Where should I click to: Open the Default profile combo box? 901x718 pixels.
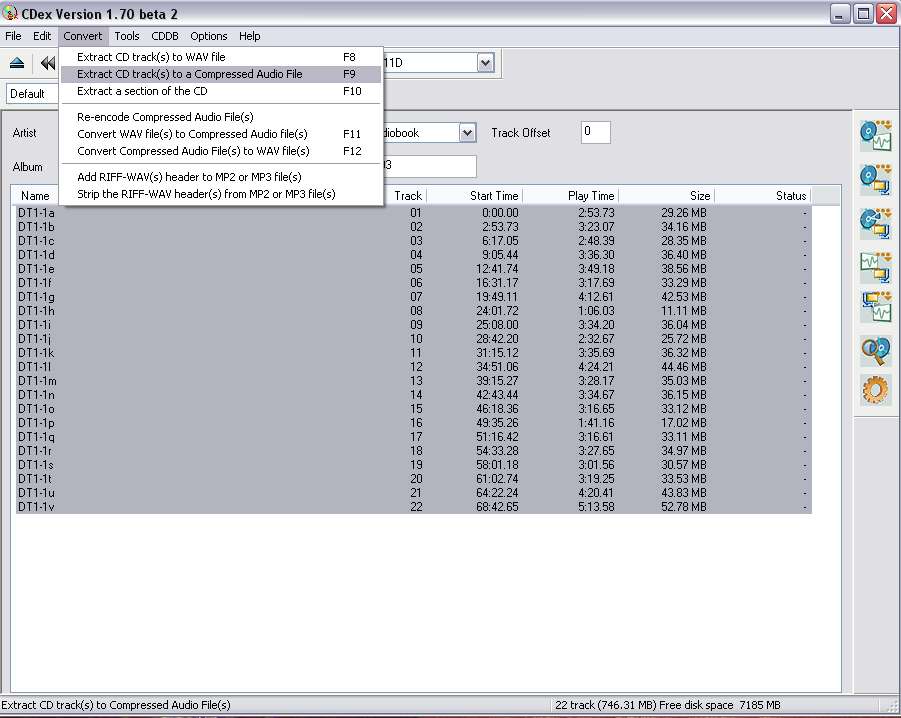pos(32,94)
